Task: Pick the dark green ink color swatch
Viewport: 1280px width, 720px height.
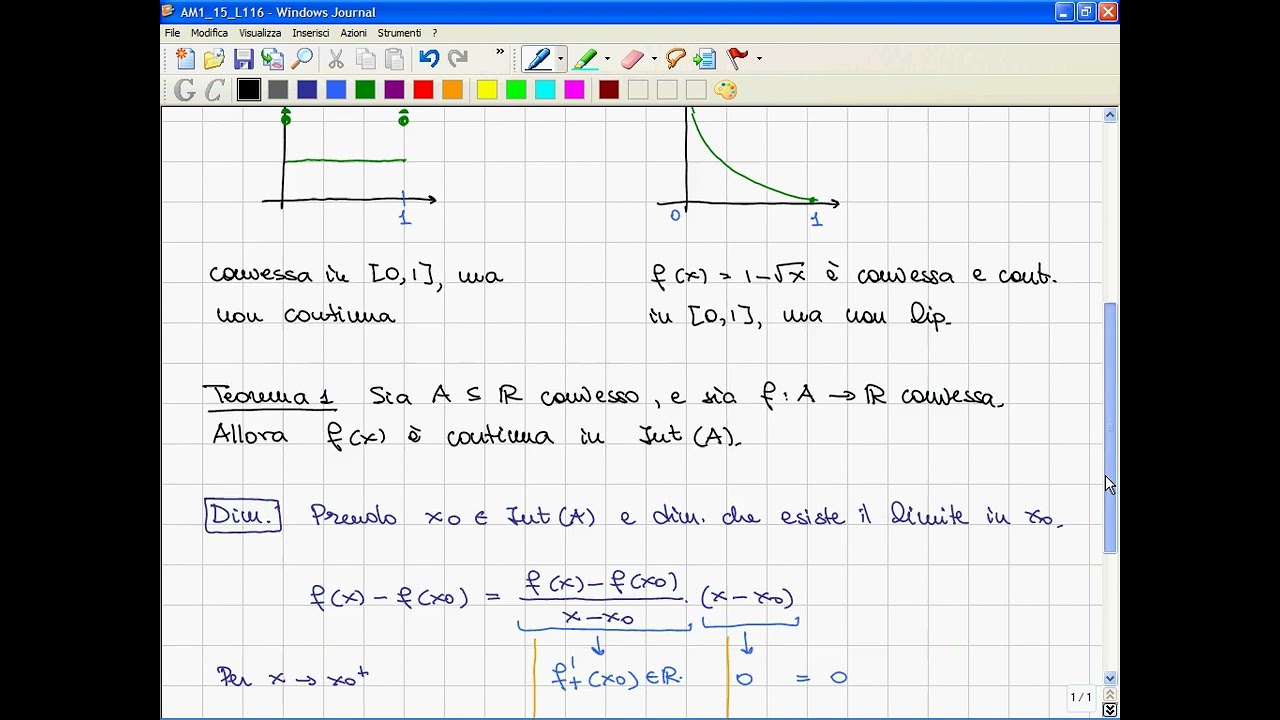Action: tap(365, 90)
